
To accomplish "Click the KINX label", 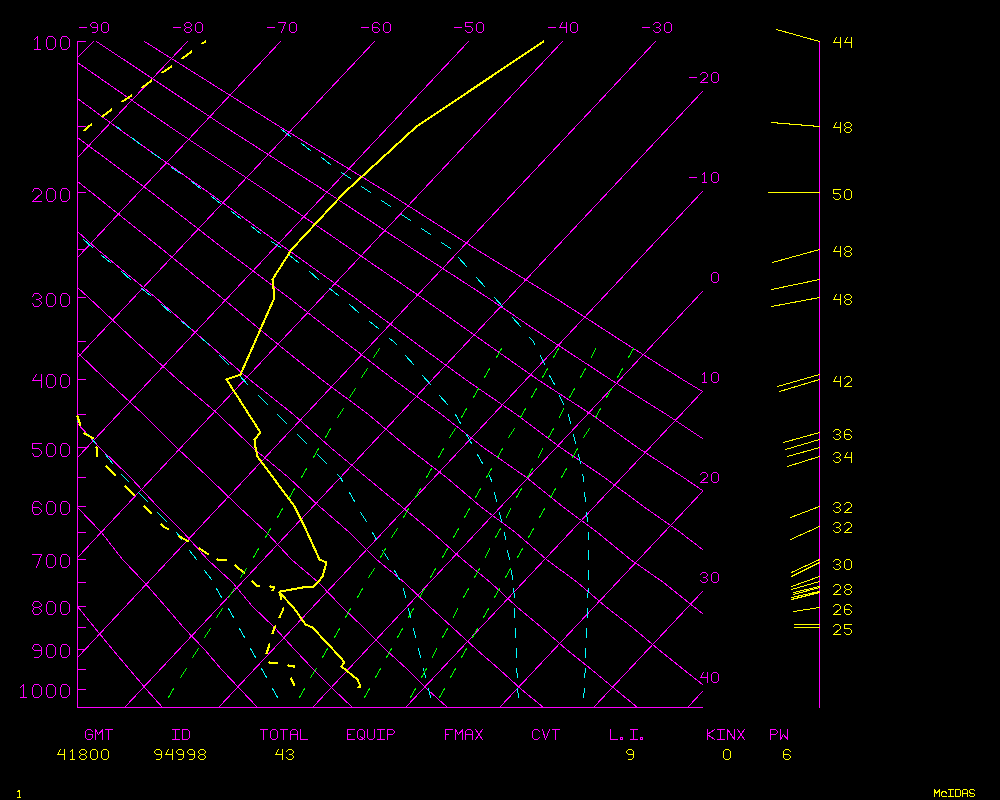I will 726,735.
